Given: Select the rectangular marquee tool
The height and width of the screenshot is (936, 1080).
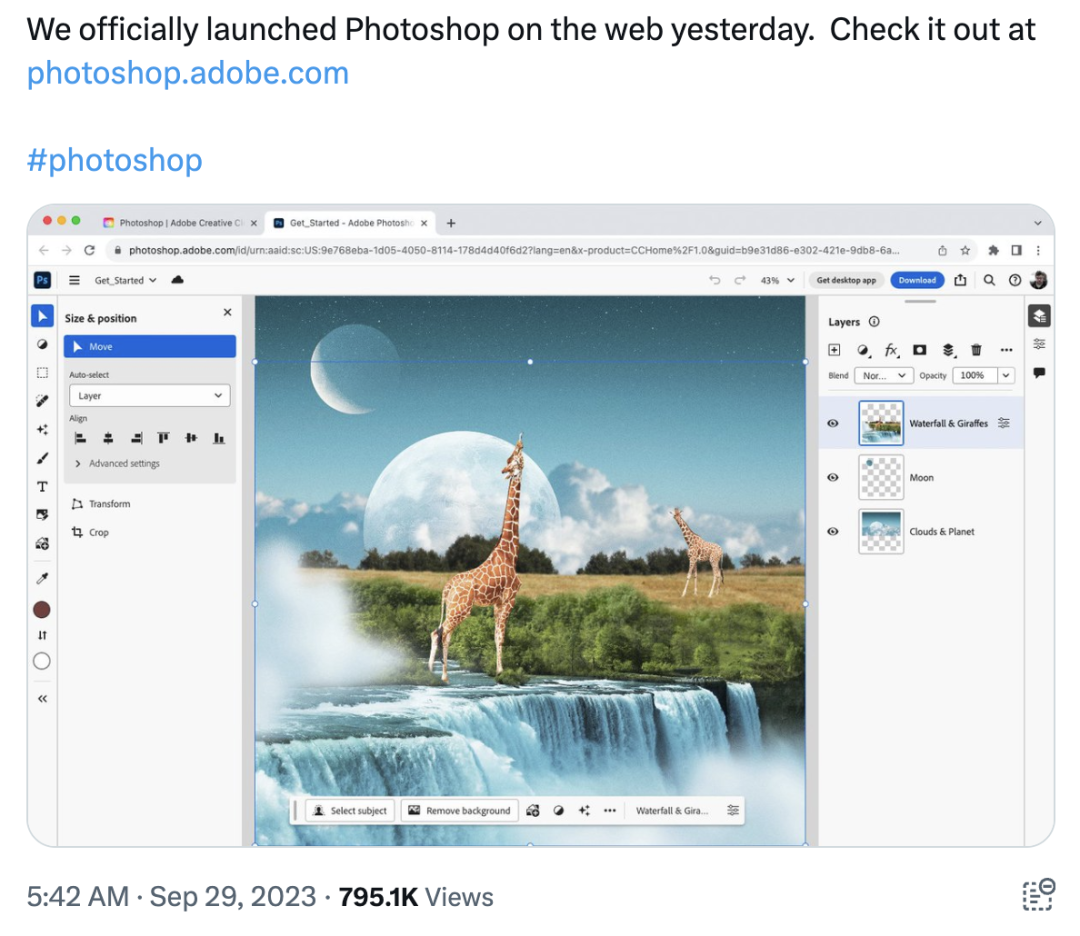Looking at the screenshot, I should (x=42, y=373).
